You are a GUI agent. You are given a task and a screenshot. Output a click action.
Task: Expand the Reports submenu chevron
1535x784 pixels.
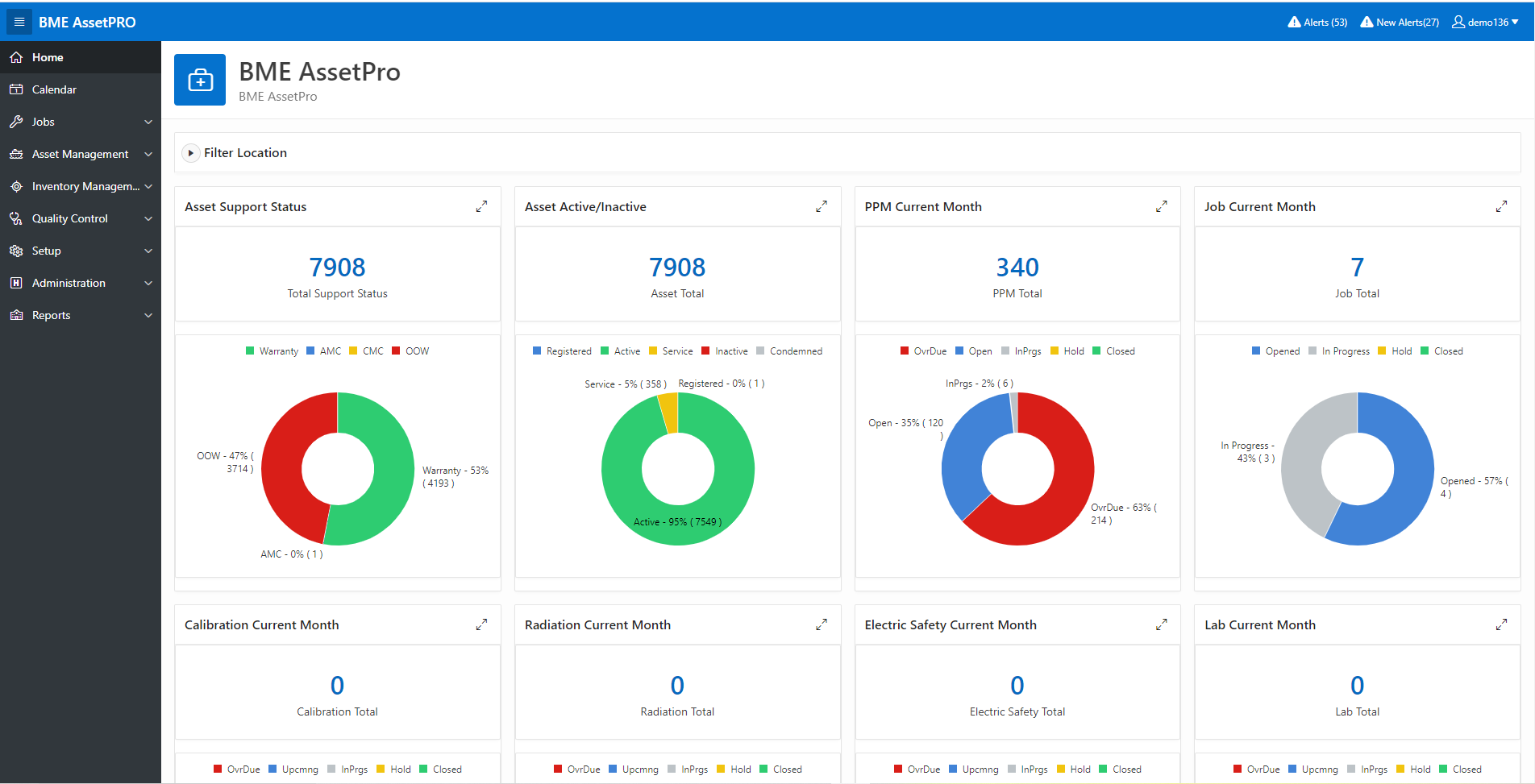pyautogui.click(x=148, y=315)
